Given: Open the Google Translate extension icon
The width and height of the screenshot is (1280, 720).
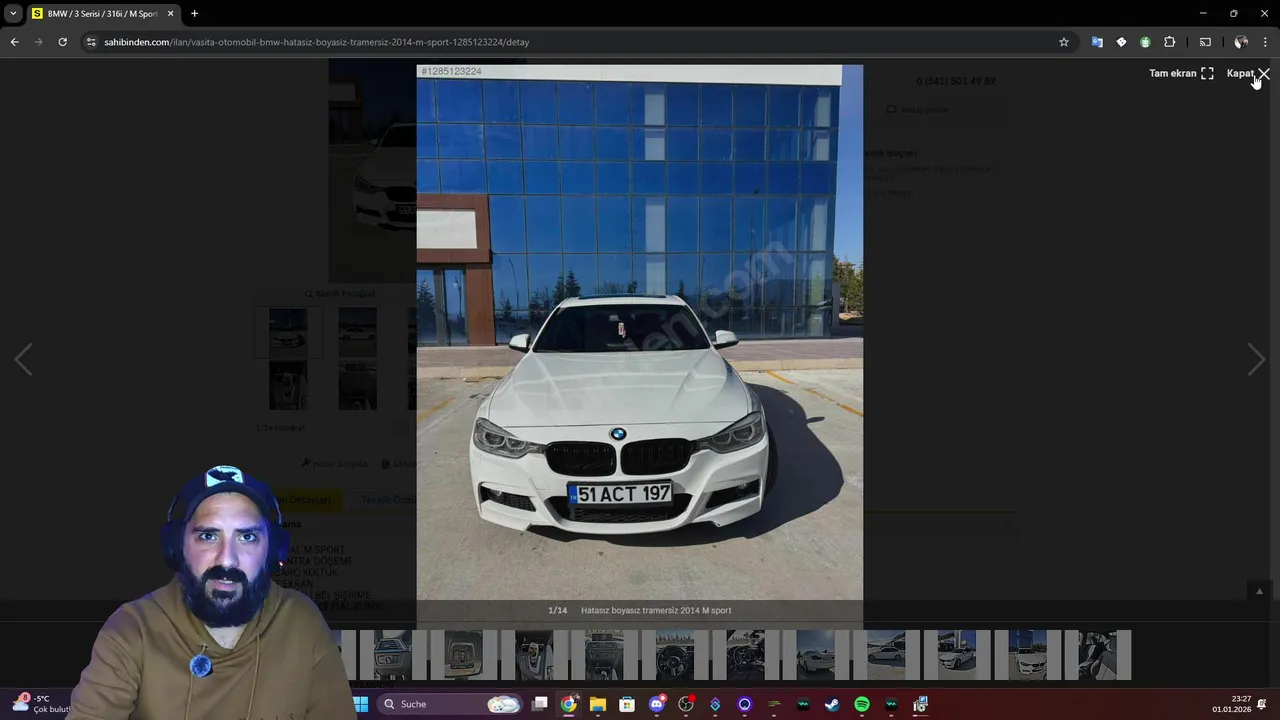Looking at the screenshot, I should [x=1097, y=42].
